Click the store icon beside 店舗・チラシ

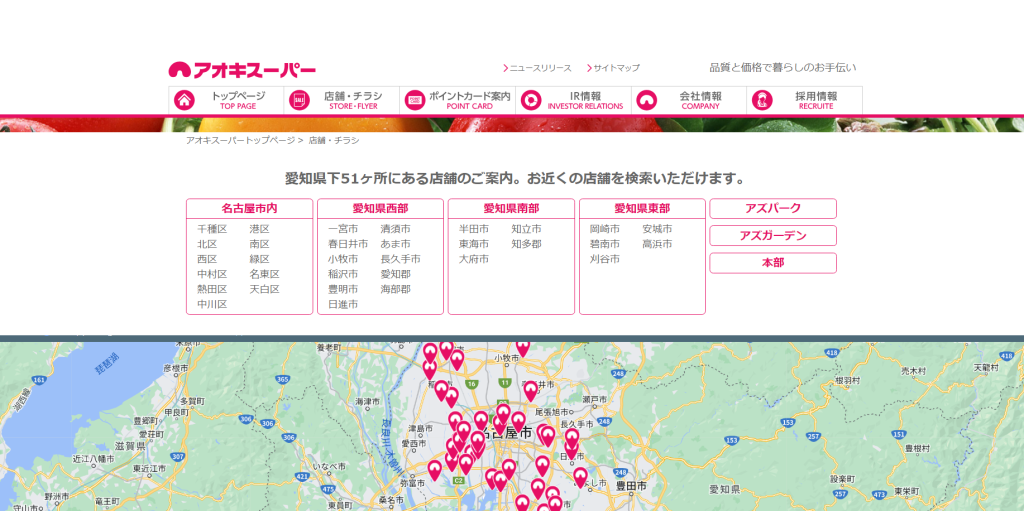tap(299, 100)
